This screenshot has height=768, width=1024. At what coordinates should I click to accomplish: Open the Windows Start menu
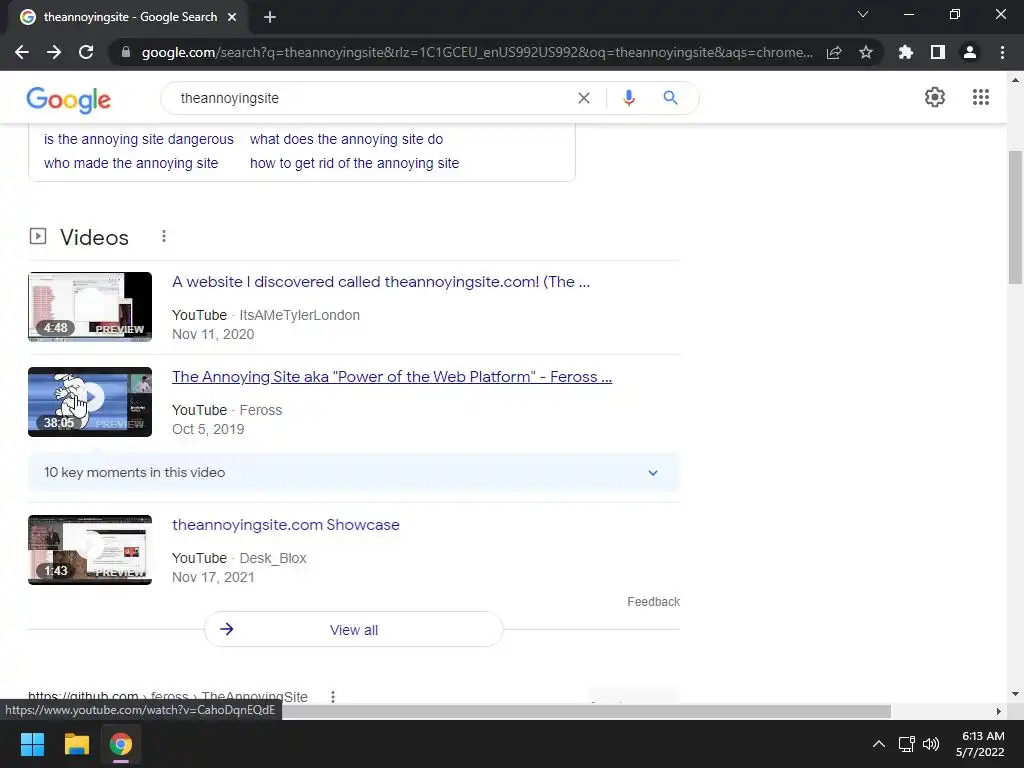coord(32,744)
